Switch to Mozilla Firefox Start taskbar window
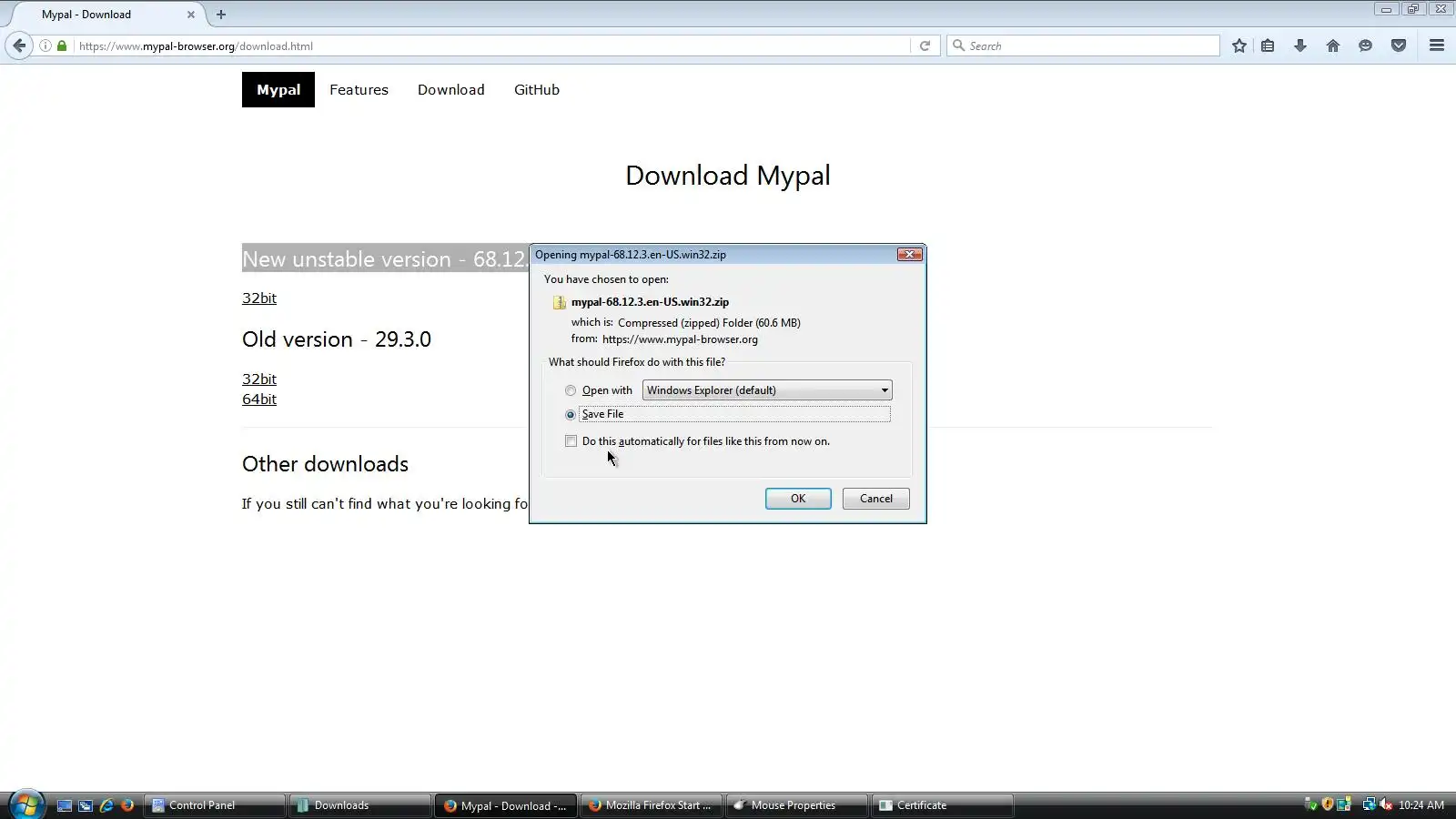 click(x=652, y=805)
